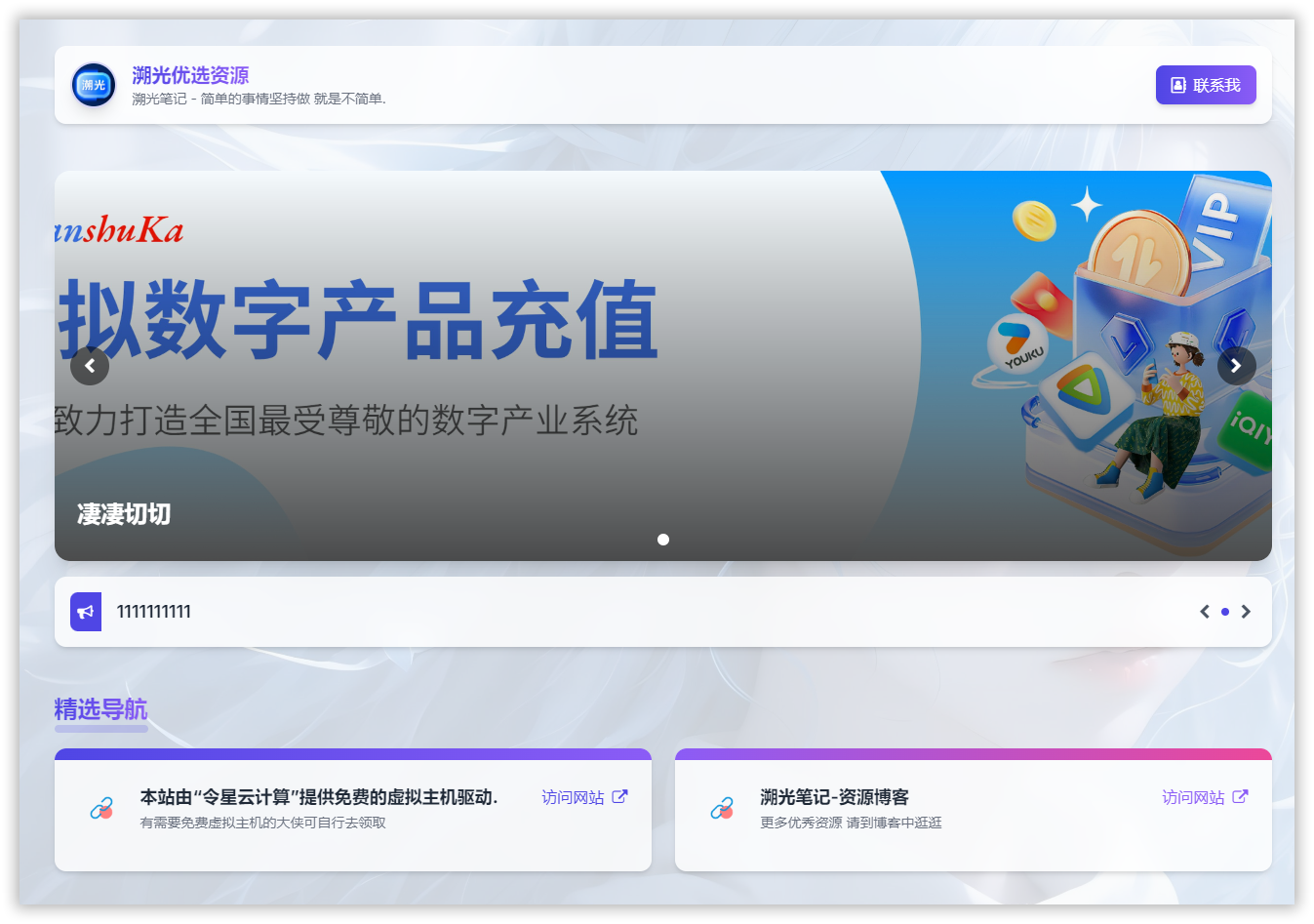
Task: Go to previous carousel banner slide
Action: point(90,366)
